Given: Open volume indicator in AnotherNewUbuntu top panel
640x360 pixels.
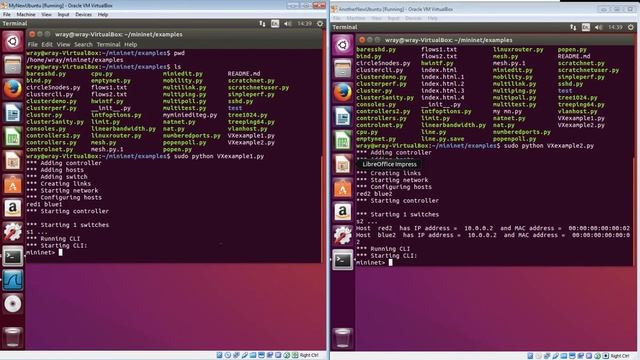Looking at the screenshot, I should (x=599, y=27).
